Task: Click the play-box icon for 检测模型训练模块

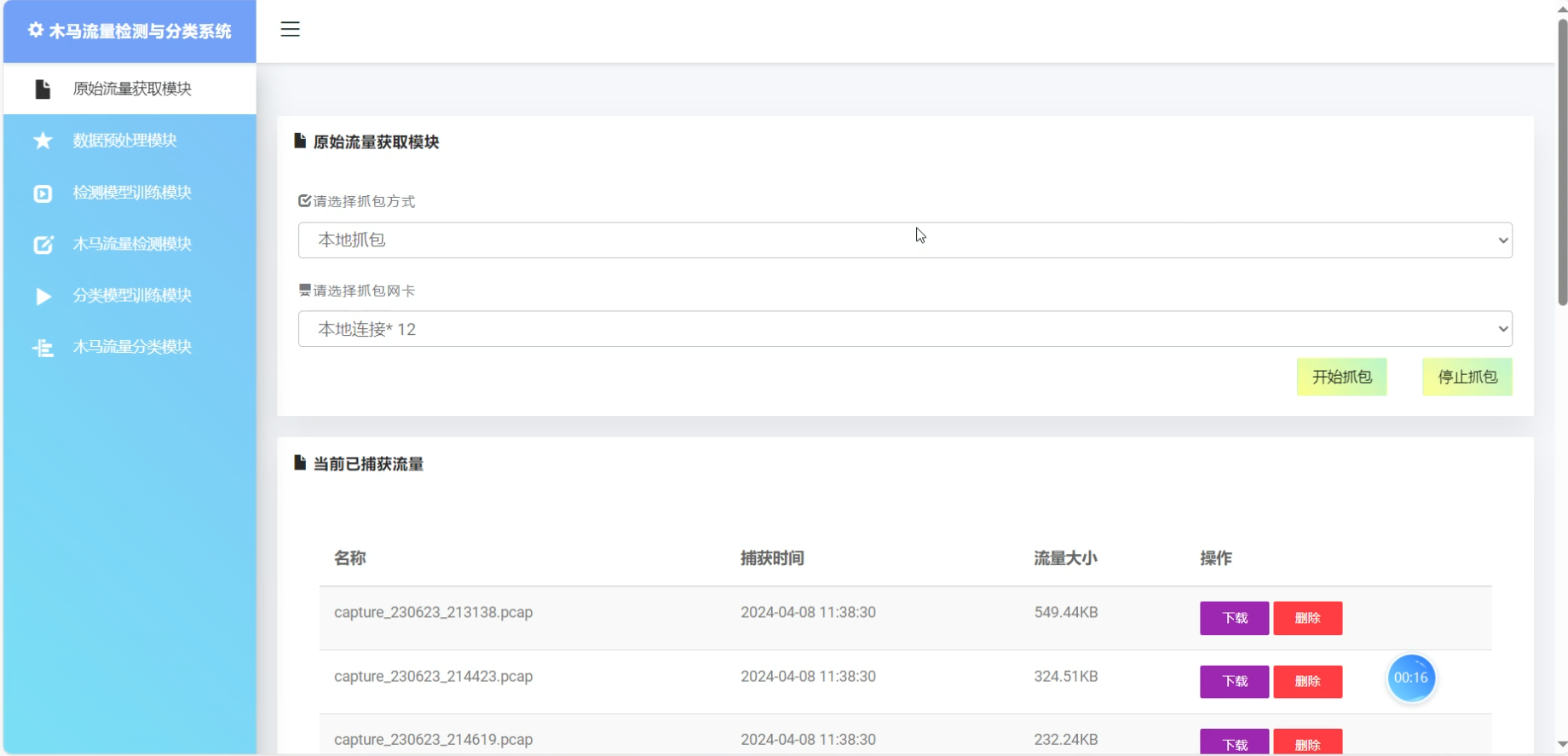Action: click(43, 193)
